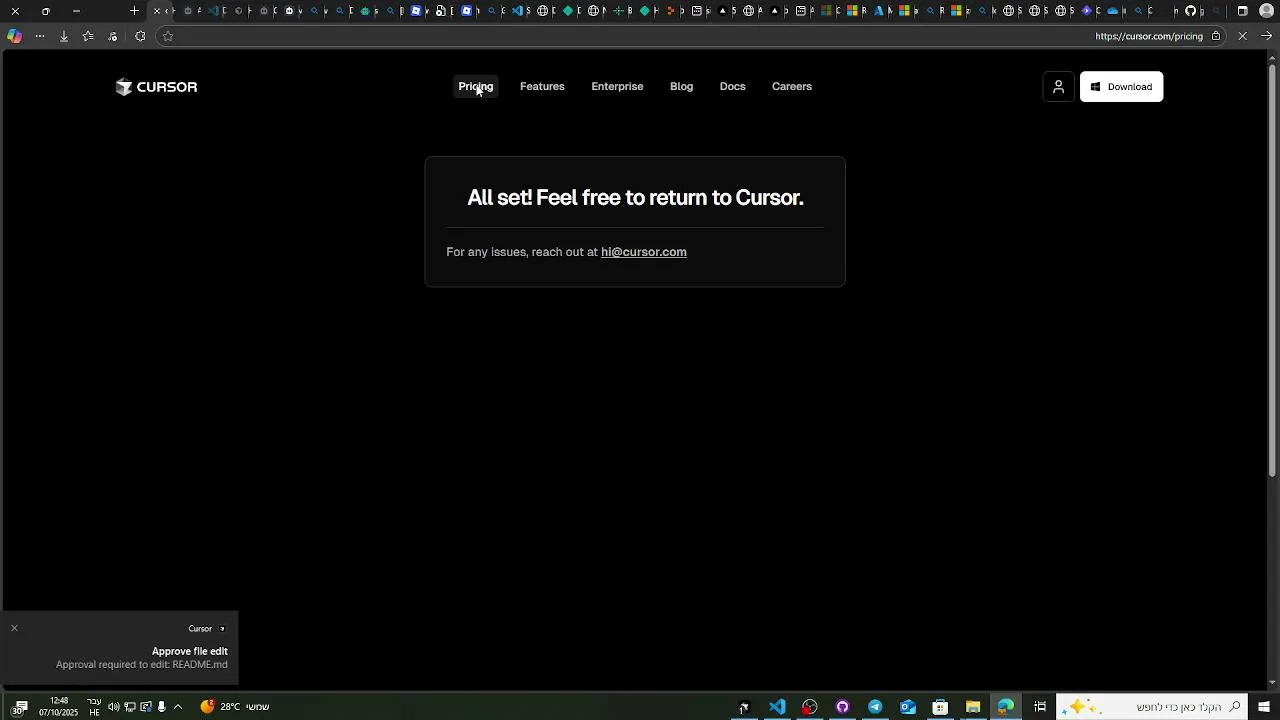Expand the hidden system tray icons chevron
This screenshot has width=1280, height=720.
178,707
